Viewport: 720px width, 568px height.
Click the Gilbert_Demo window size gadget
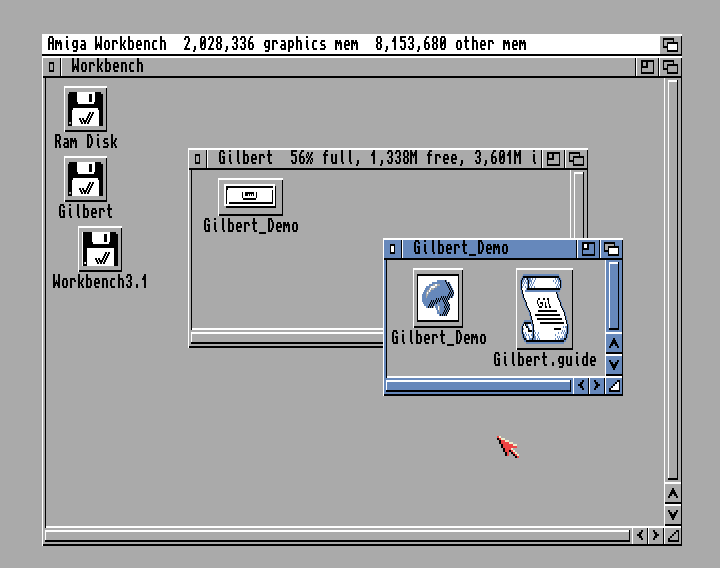pos(614,386)
